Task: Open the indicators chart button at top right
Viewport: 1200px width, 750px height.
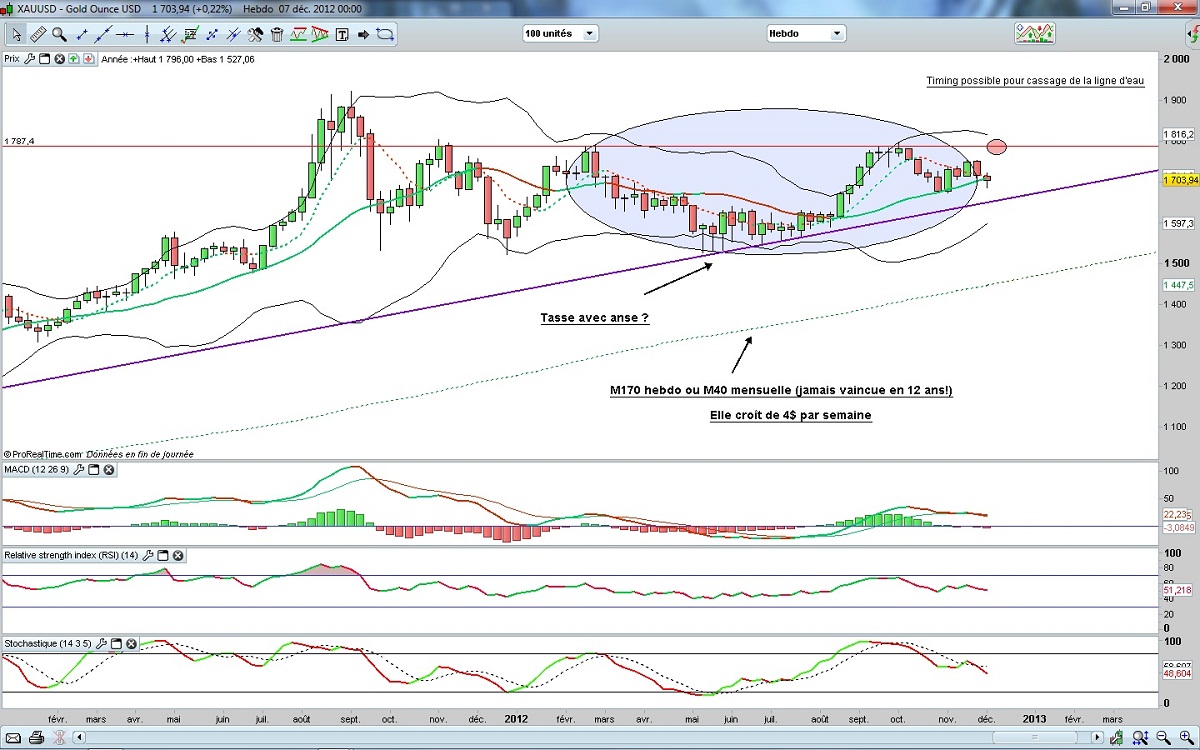Action: point(1034,33)
